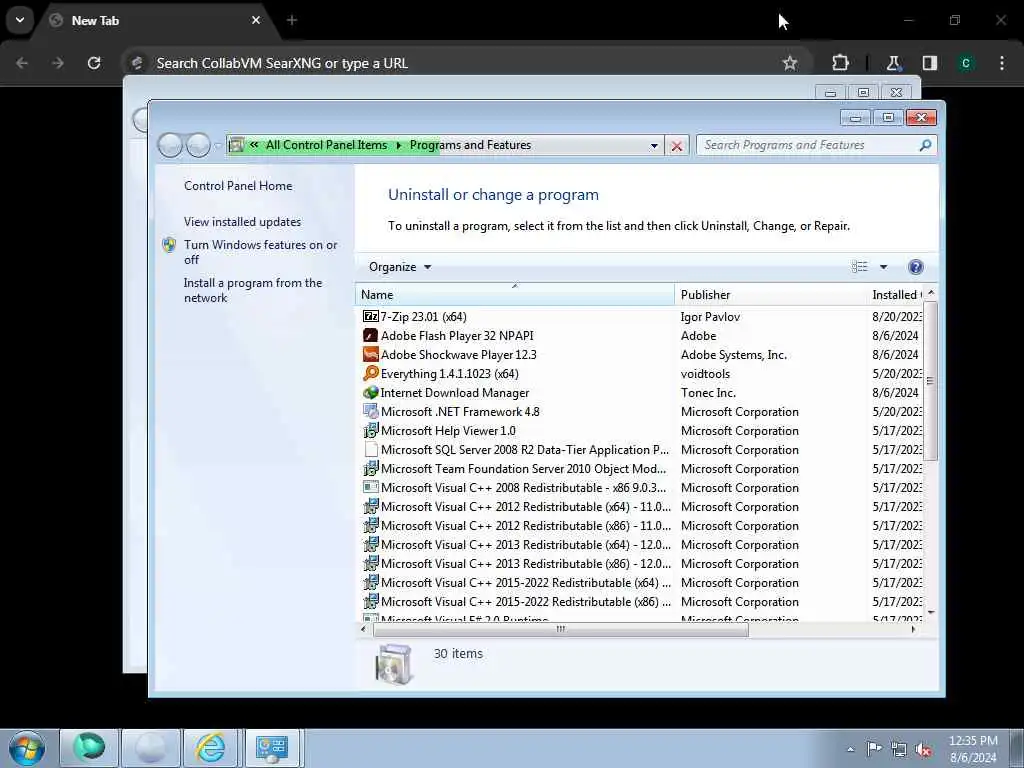Open the Windows Start orb

(x=27, y=748)
